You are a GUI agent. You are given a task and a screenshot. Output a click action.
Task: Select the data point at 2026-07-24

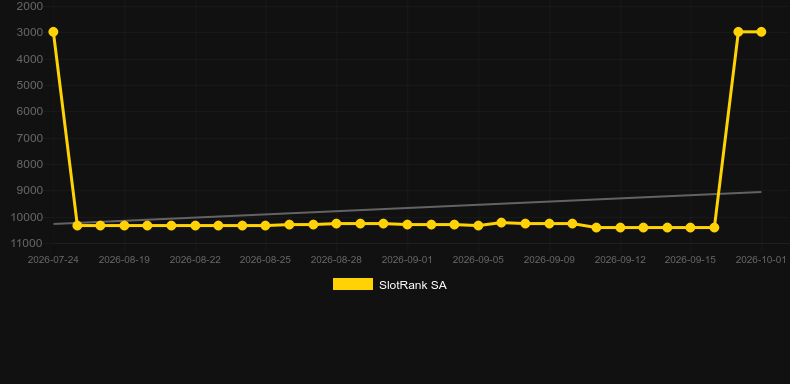[x=53, y=32]
